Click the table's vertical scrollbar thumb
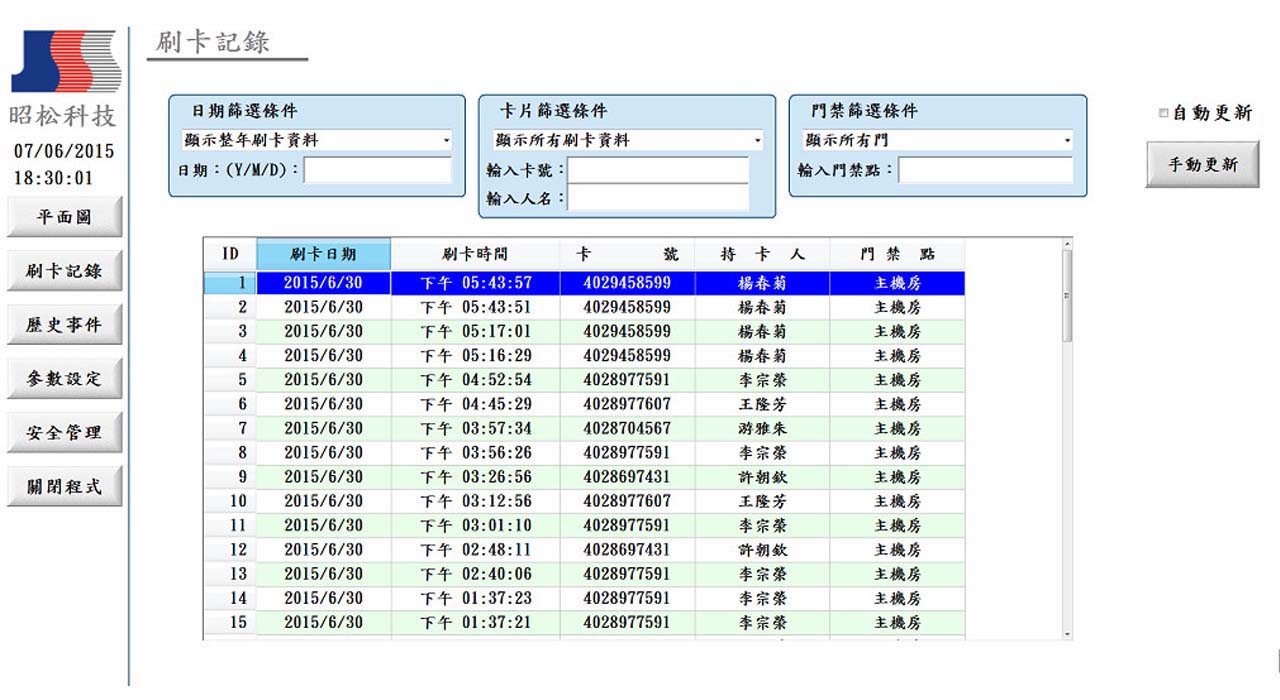This screenshot has width=1280, height=700. point(1067,296)
